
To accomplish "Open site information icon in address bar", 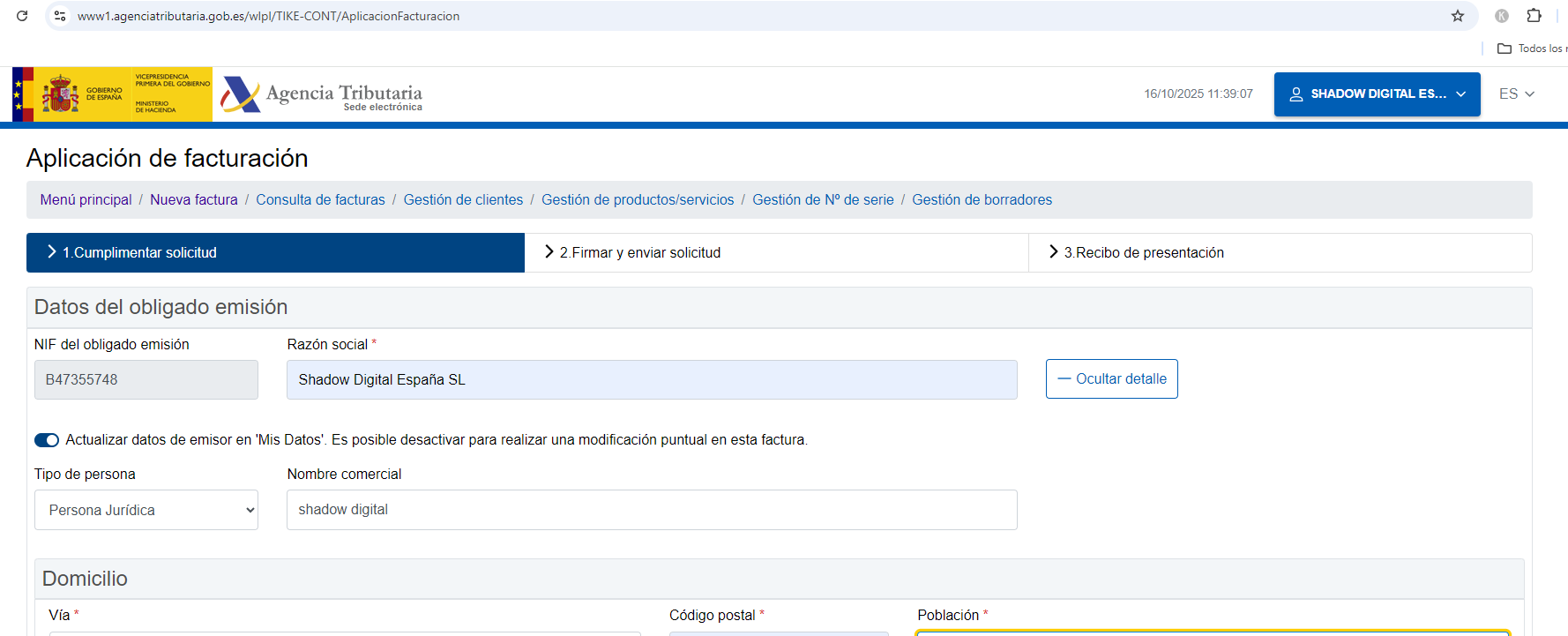I will click(60, 16).
